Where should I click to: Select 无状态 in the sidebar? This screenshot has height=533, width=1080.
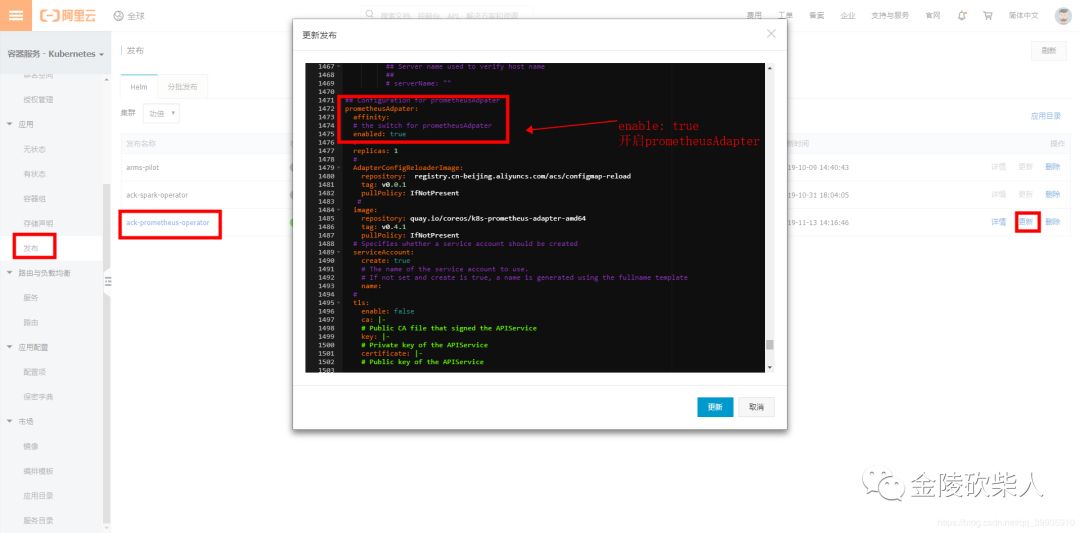click(34, 149)
